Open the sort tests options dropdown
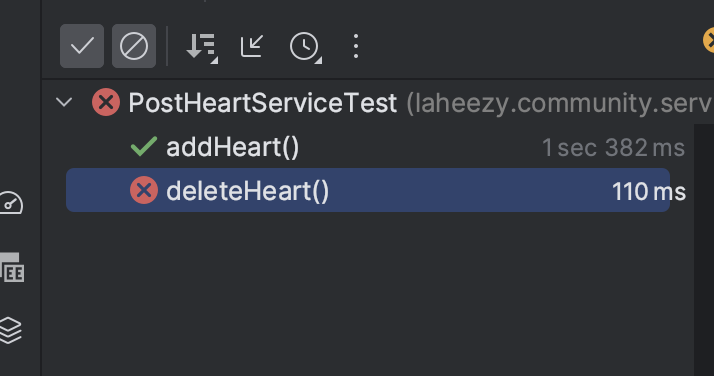The height and width of the screenshot is (376, 714). (202, 46)
